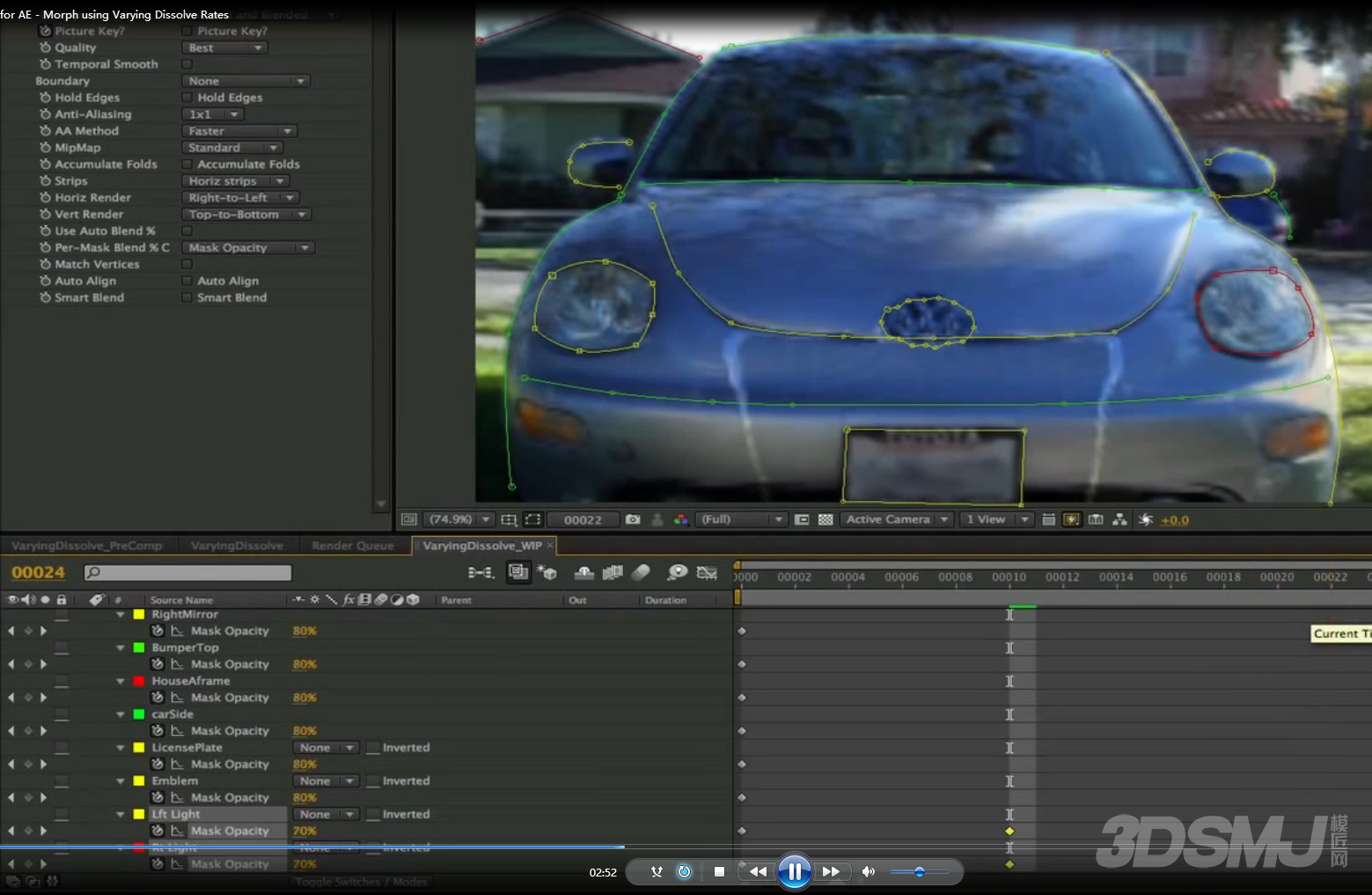This screenshot has width=1372, height=895.
Task: Click the reset exposure aperture icon
Action: pyautogui.click(x=1145, y=519)
